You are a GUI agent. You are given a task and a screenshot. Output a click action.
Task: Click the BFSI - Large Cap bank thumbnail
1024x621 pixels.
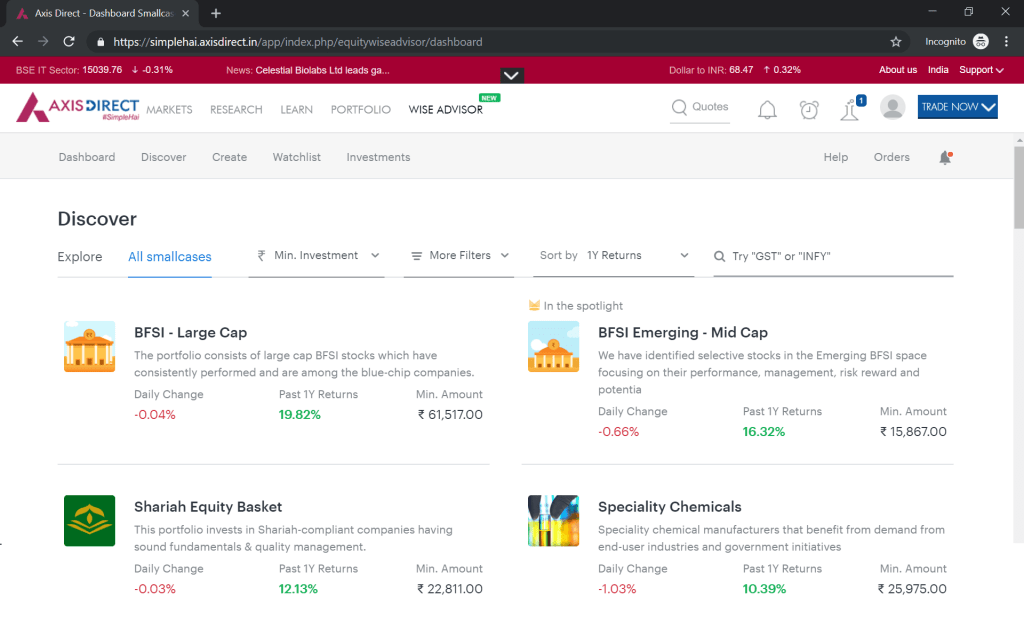89,346
